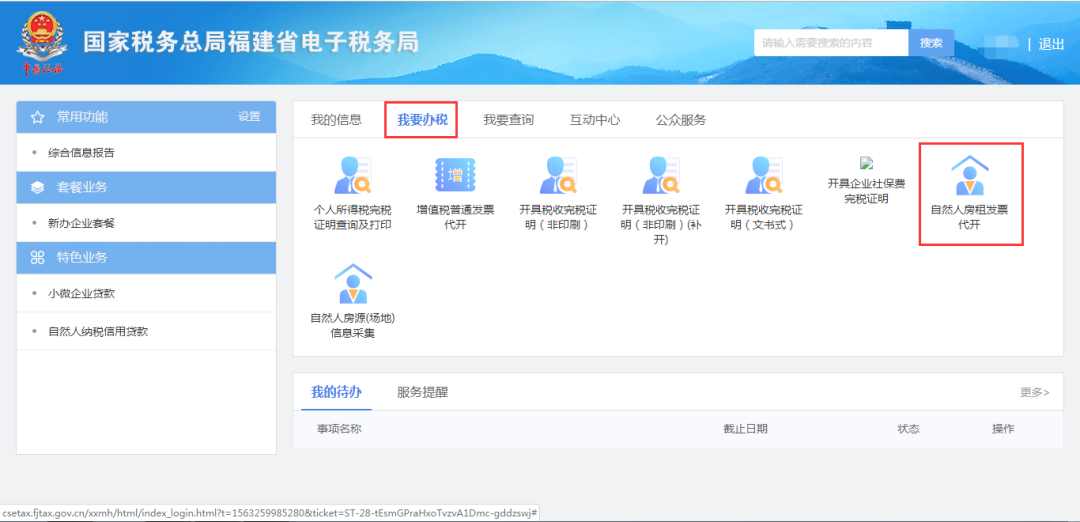Select 我的待办 tab
Viewport: 1080px width, 522px height.
[336, 393]
